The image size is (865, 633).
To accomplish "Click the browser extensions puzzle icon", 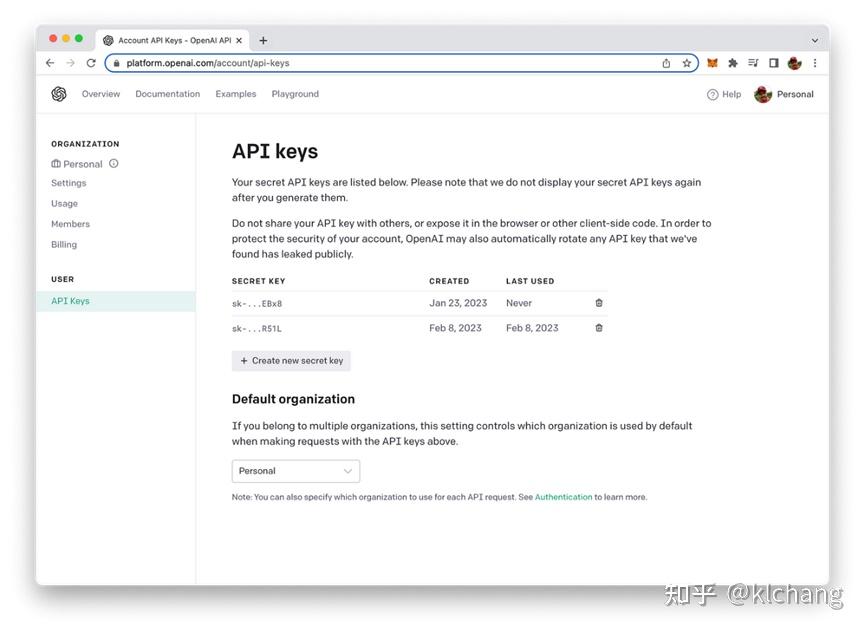I will 732,62.
